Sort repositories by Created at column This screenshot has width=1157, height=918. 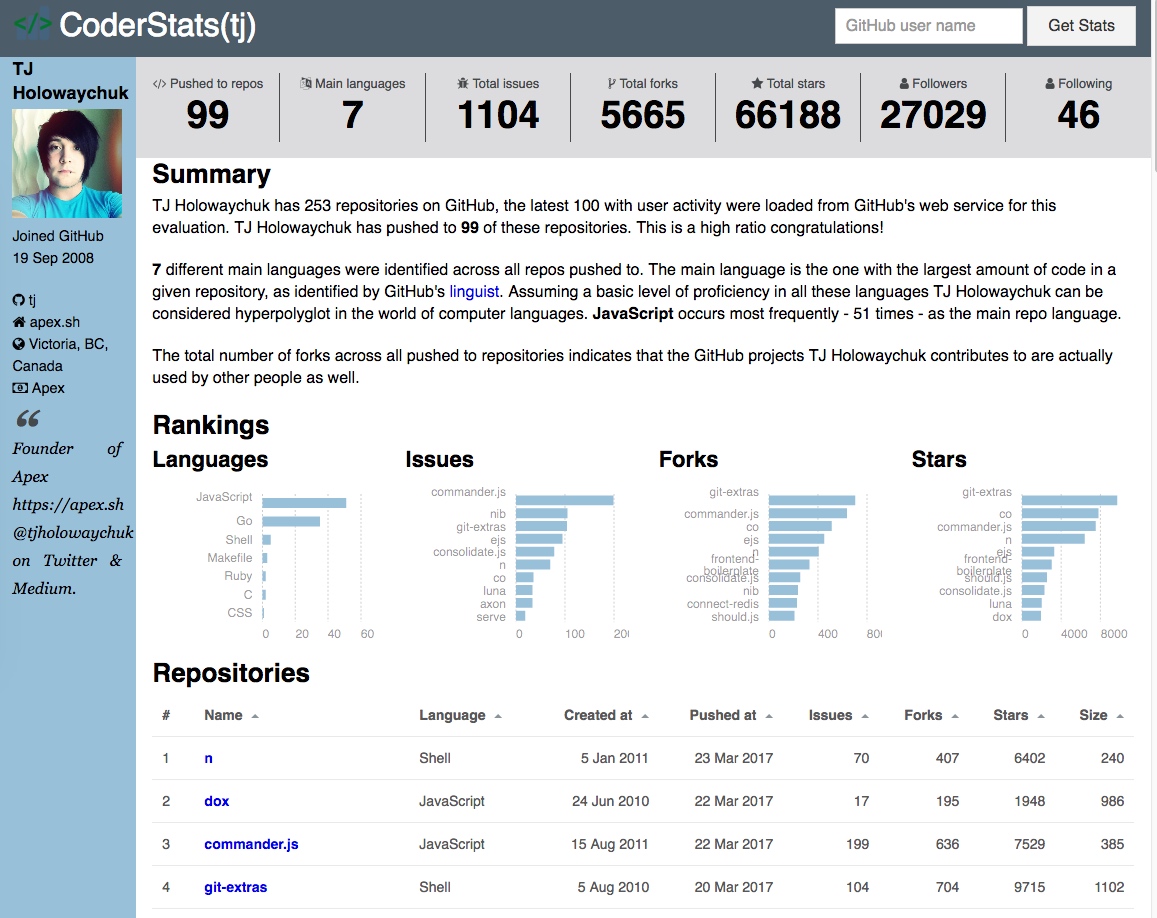click(606, 715)
